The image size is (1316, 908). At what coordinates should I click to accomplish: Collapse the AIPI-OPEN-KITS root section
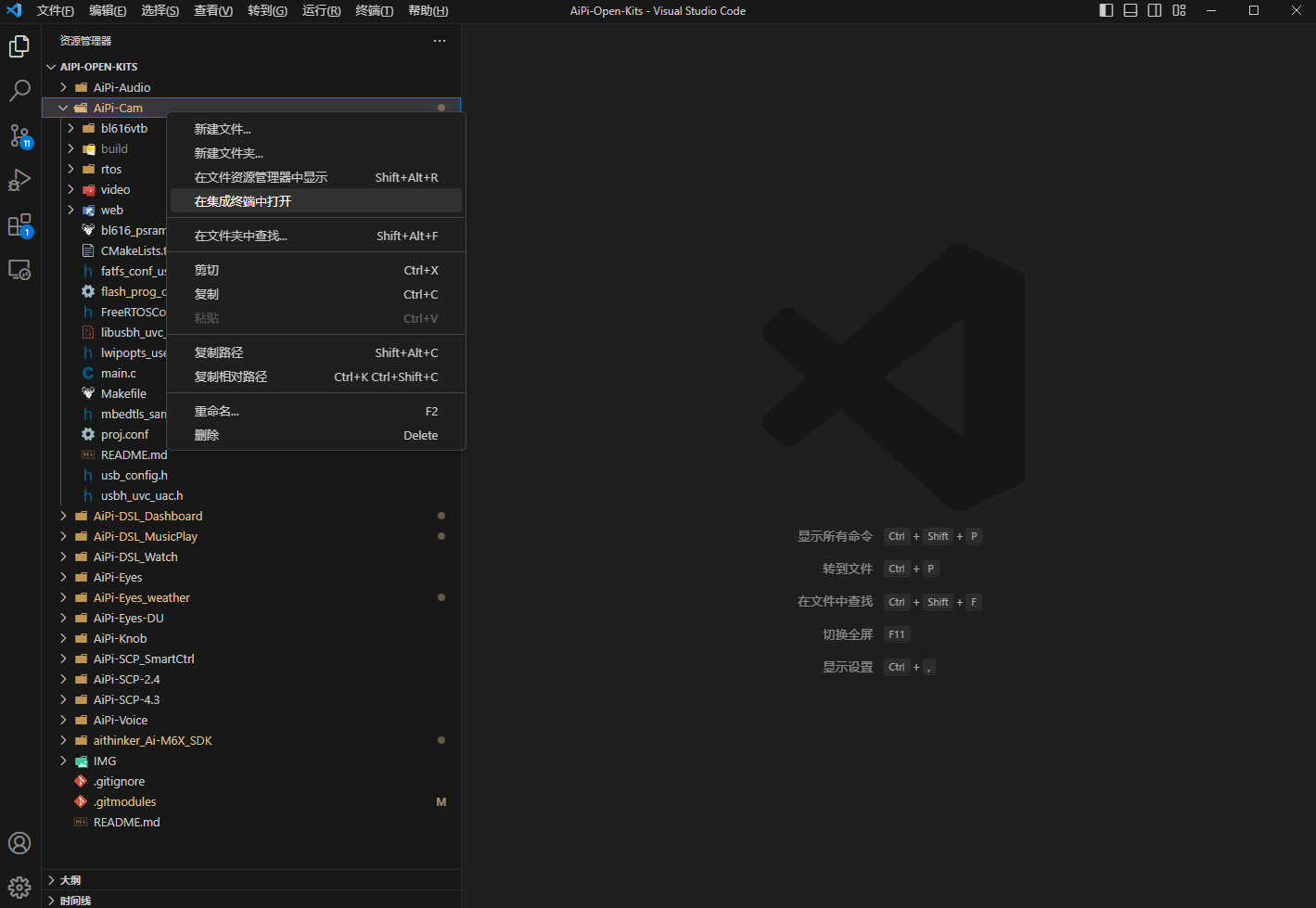click(52, 67)
